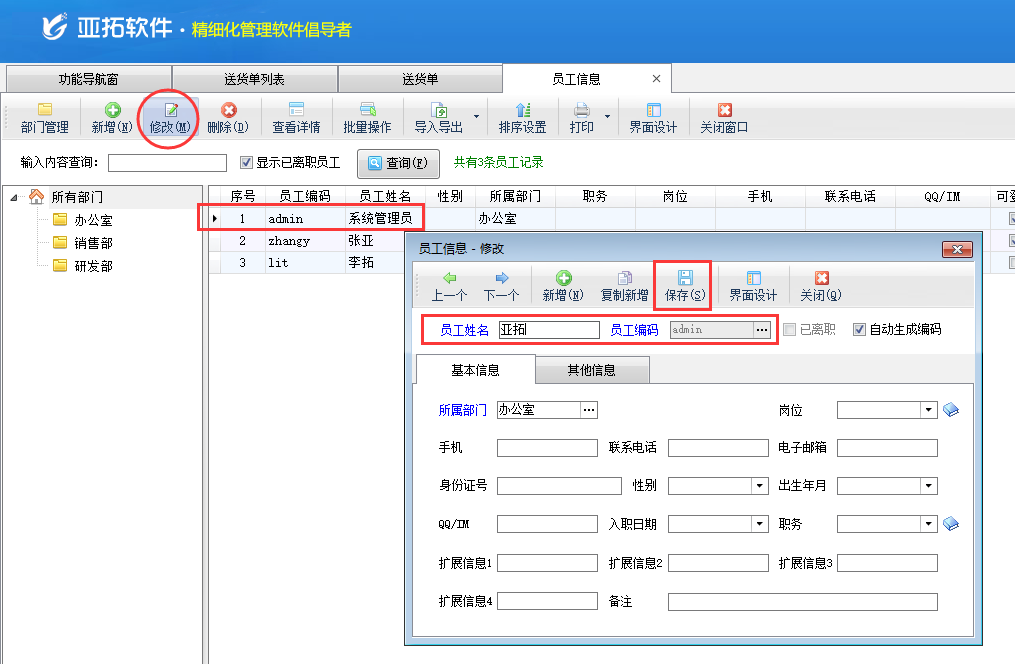Expand the 入职日期 date dropdown
1015x664 pixels.
click(x=758, y=523)
